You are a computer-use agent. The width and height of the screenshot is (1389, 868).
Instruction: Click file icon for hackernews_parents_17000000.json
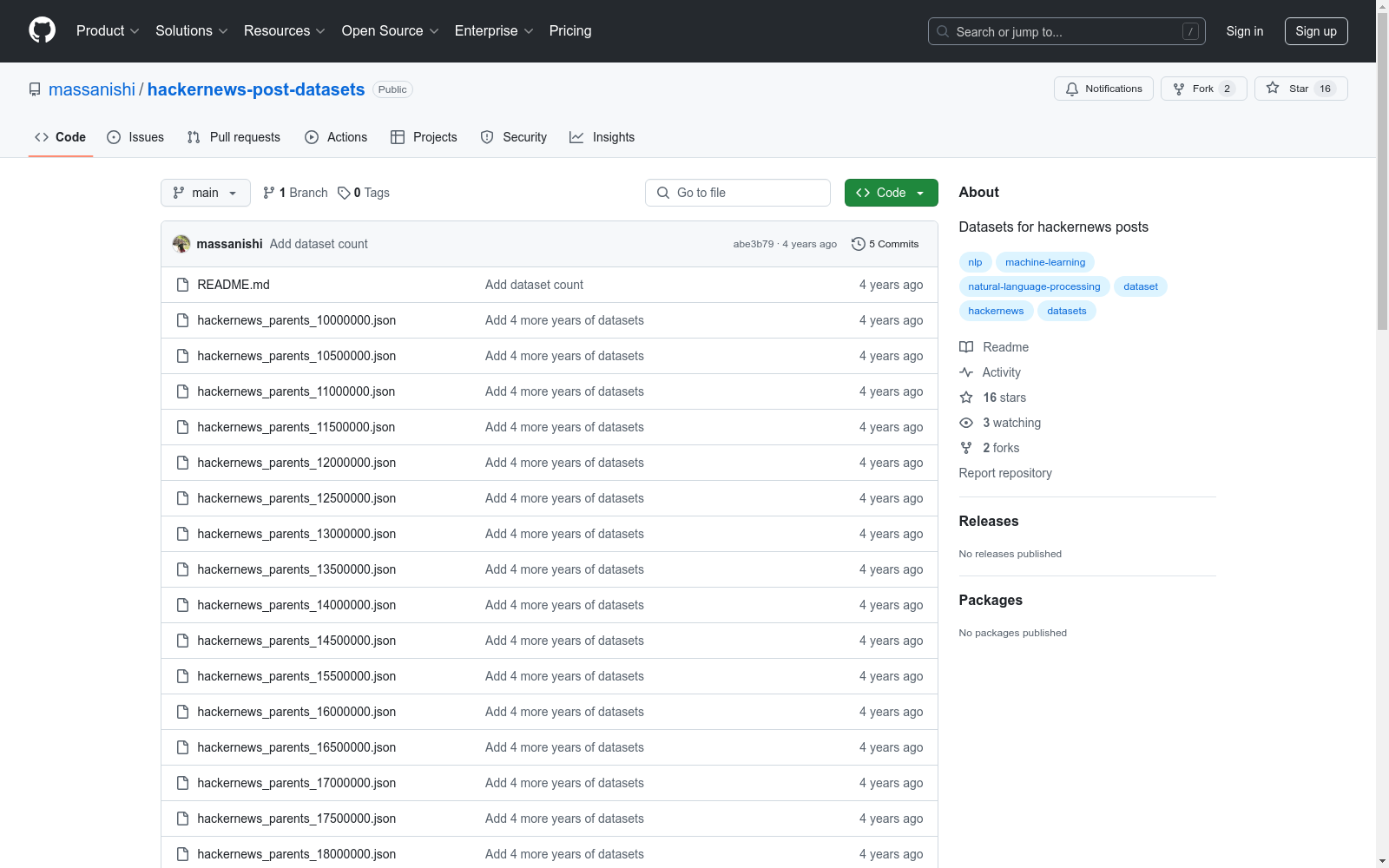coord(182,783)
